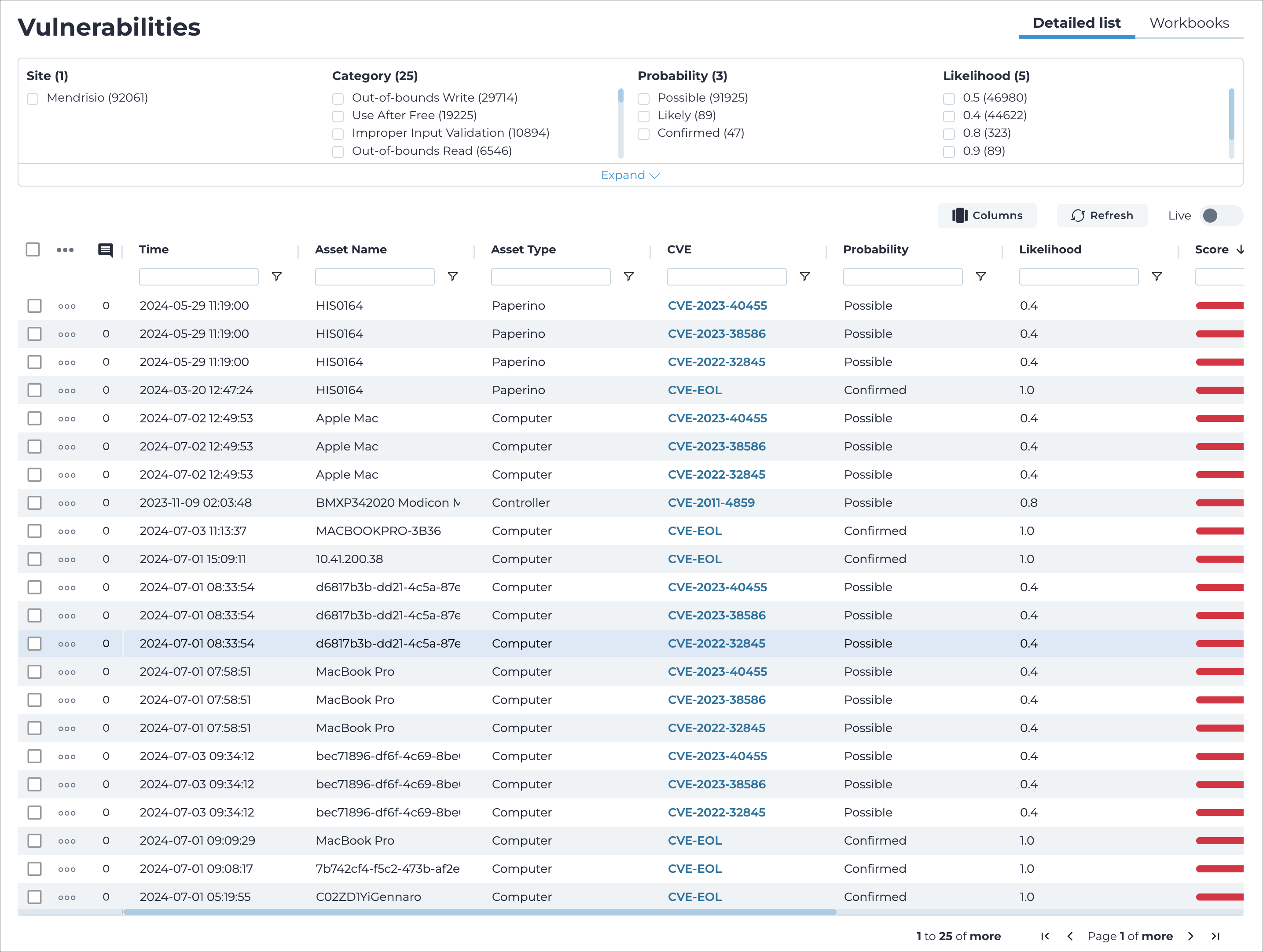Viewport: 1263px width, 952px height.
Task: Check the Mendrisio site filter
Action: click(x=33, y=99)
